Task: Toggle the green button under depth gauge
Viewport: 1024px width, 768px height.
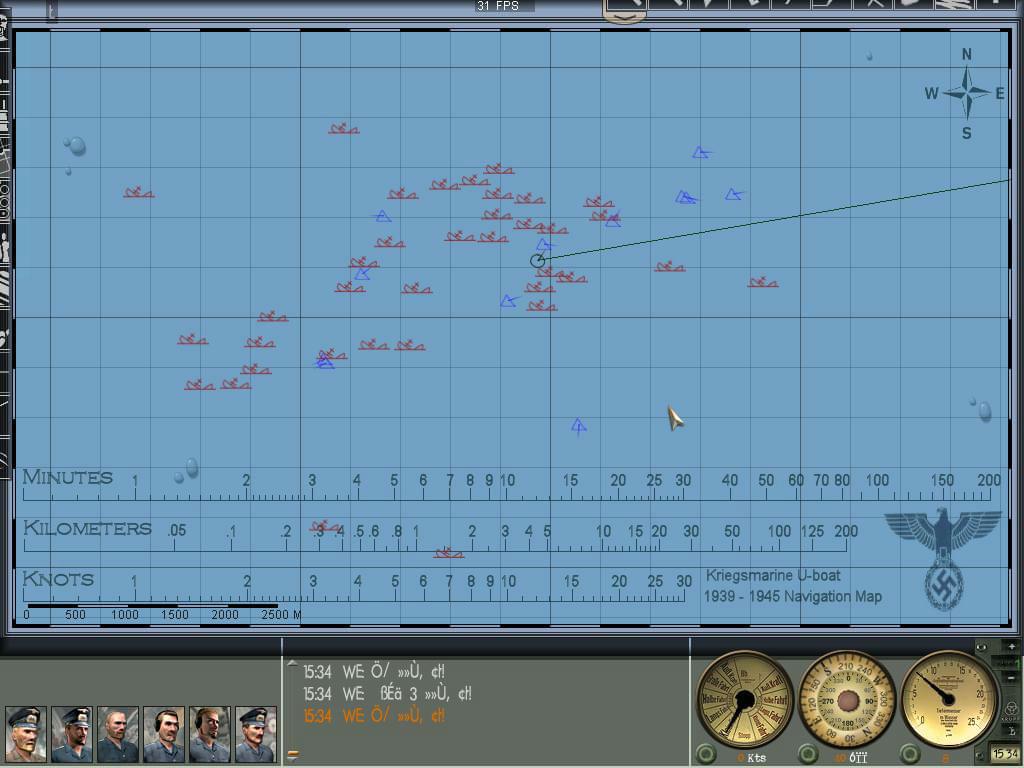Action: [910, 754]
